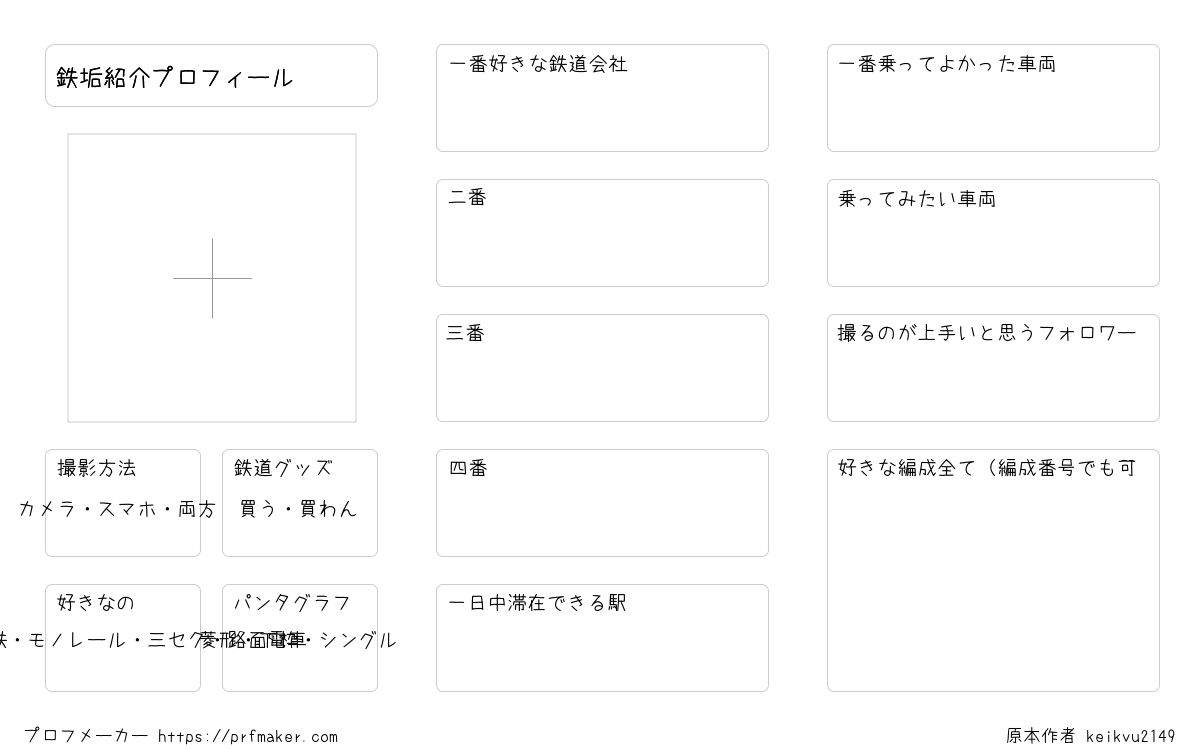Click the パンタグラフ box
Screen dimensions: 1200x750
(300, 638)
